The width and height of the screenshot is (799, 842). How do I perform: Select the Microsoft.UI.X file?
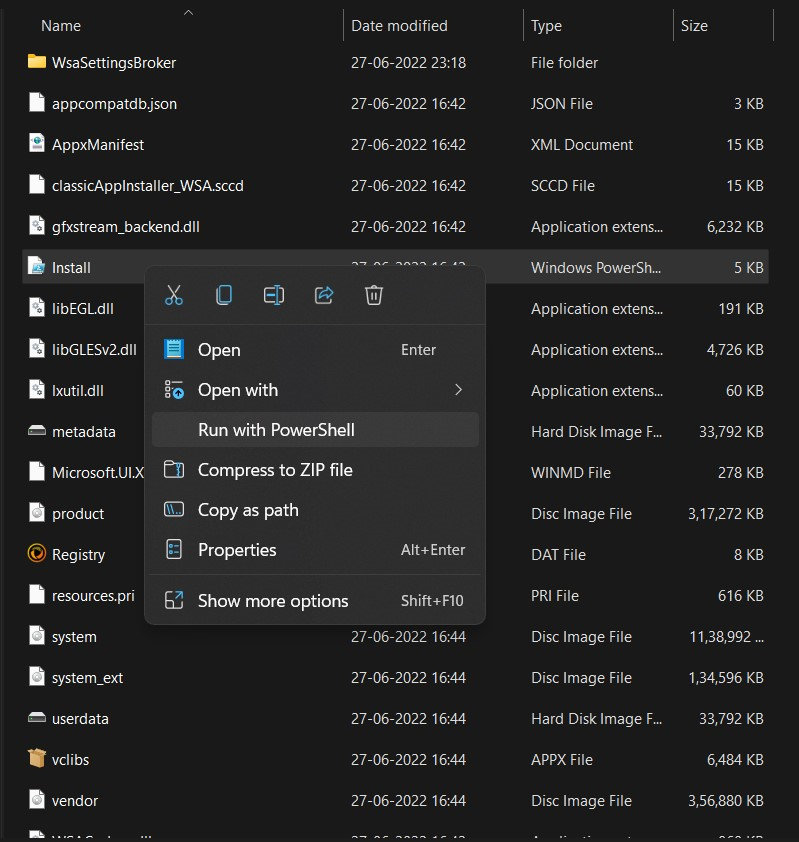point(98,473)
